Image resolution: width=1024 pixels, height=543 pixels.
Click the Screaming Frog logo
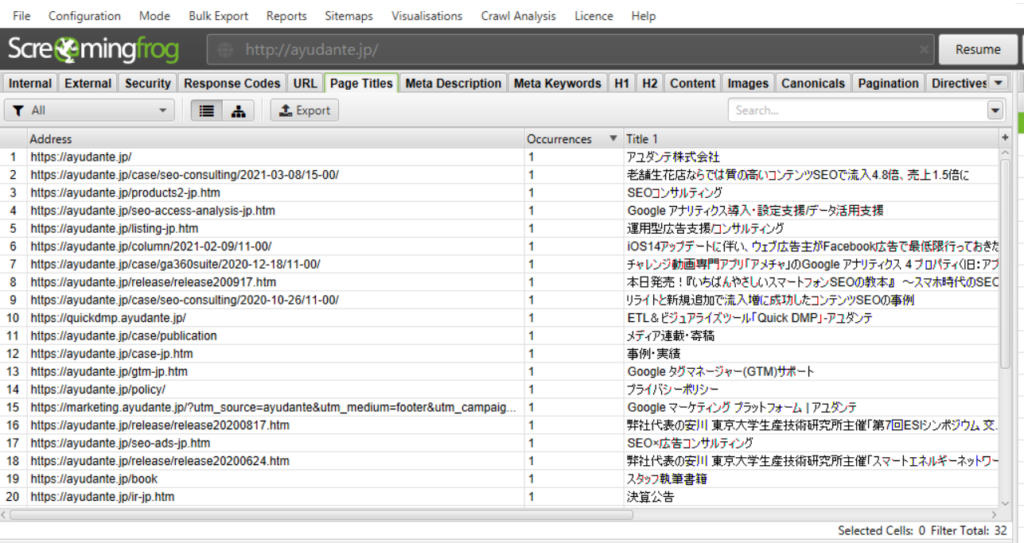[x=93, y=50]
